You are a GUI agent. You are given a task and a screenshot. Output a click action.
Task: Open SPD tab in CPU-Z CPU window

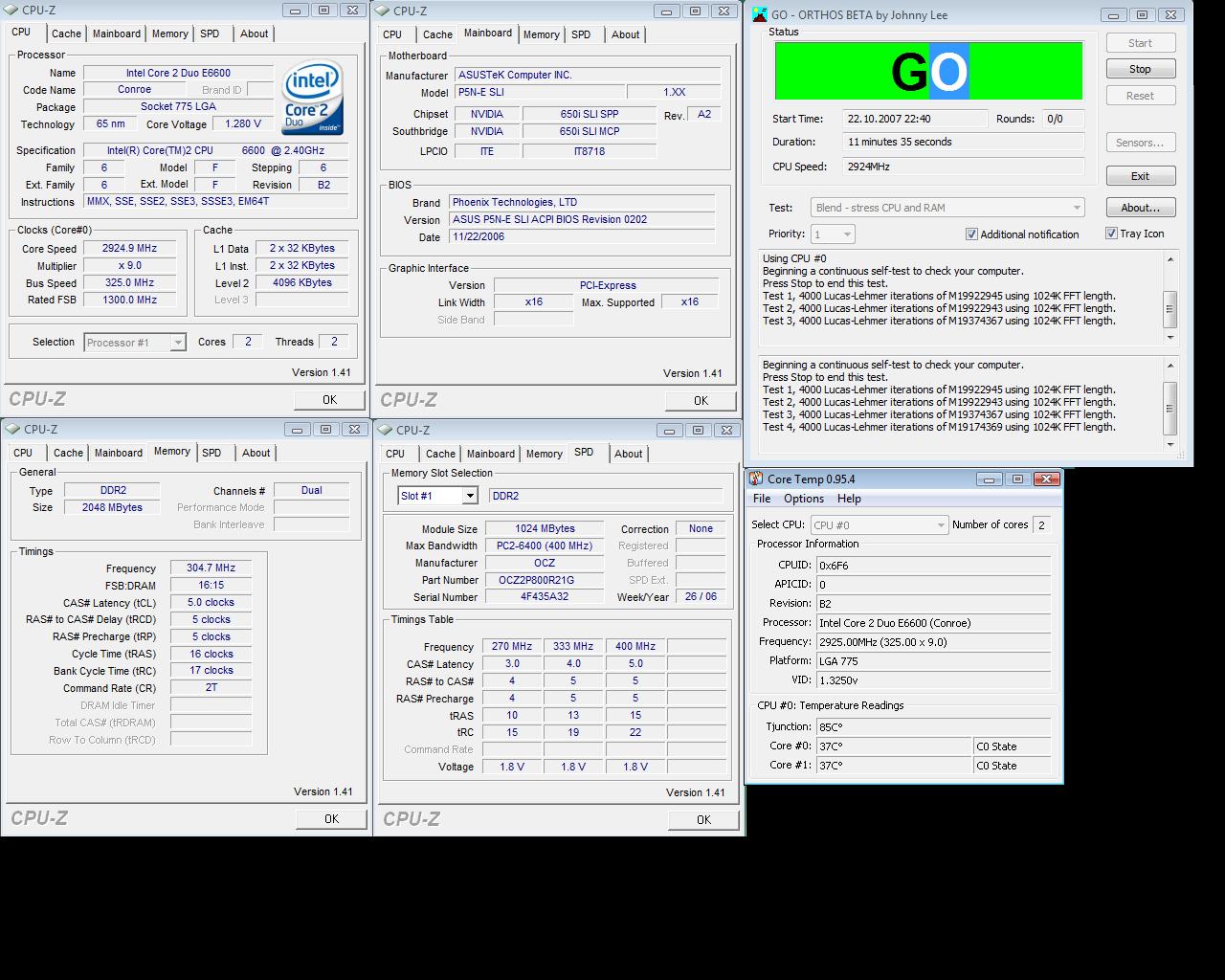click(210, 33)
